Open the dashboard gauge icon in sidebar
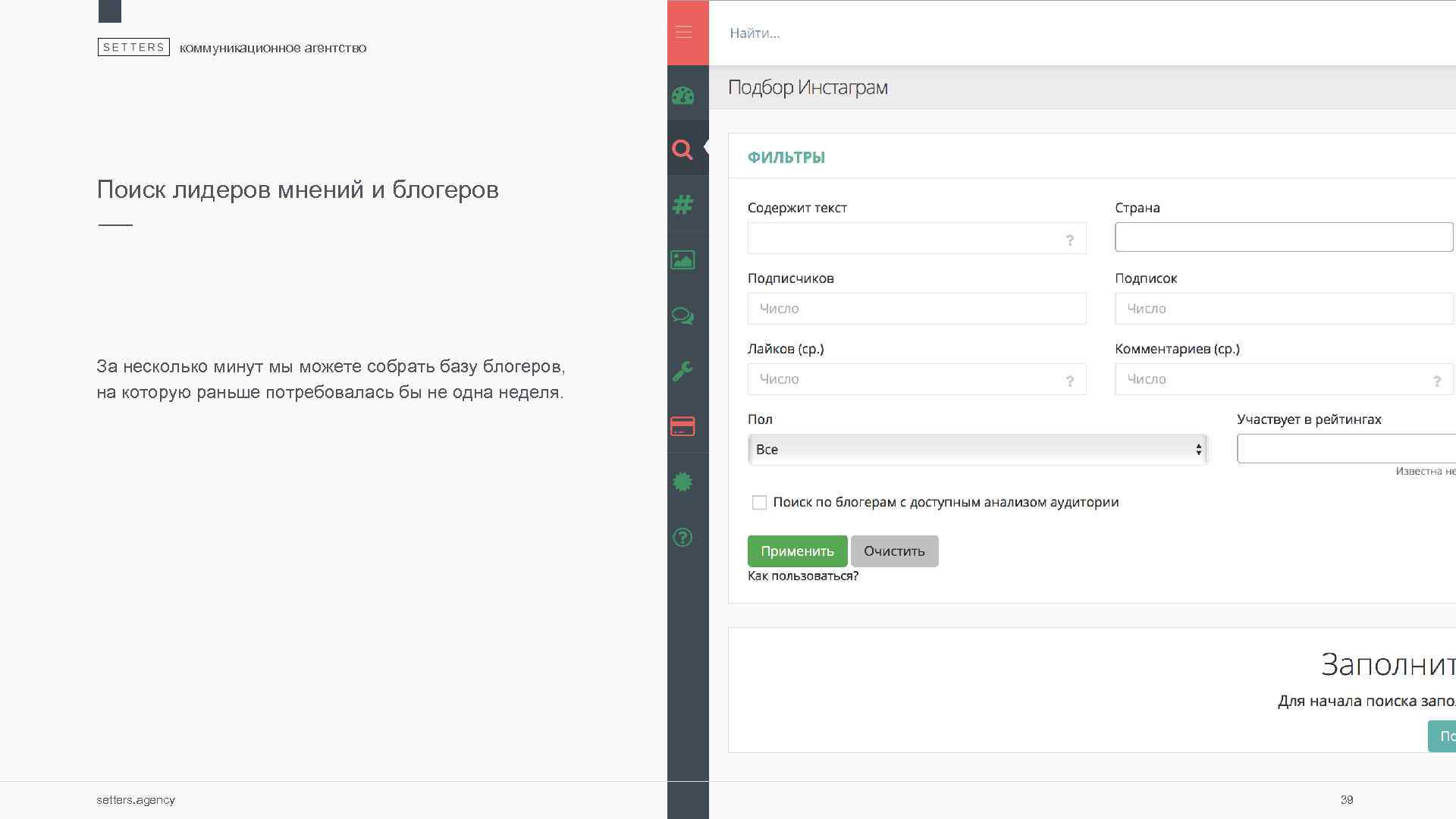Viewport: 1456px width, 819px height. pyautogui.click(x=682, y=96)
